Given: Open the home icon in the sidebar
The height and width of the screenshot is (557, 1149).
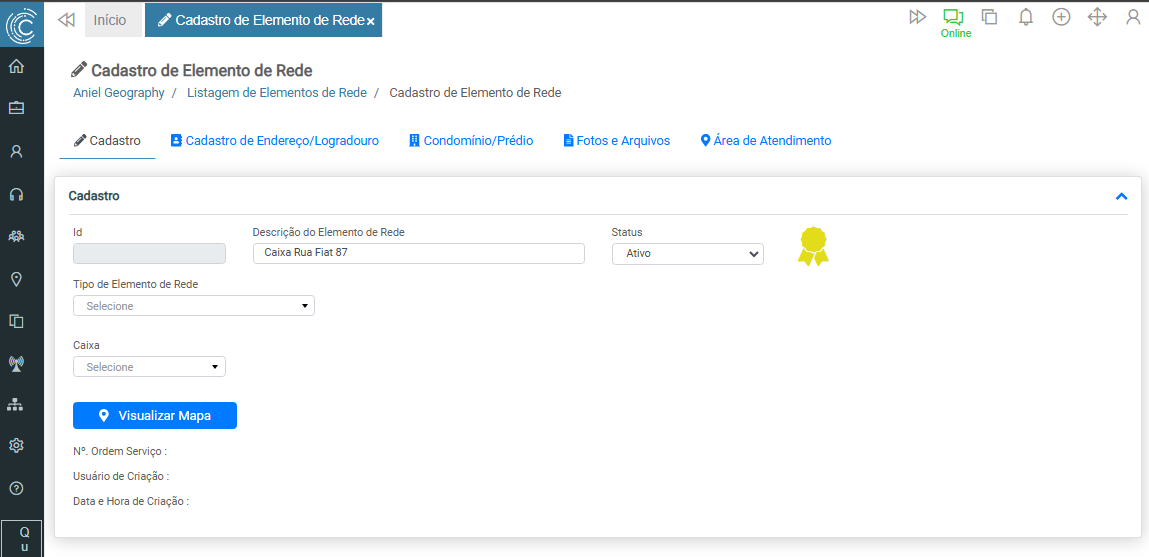Looking at the screenshot, I should point(16,67).
